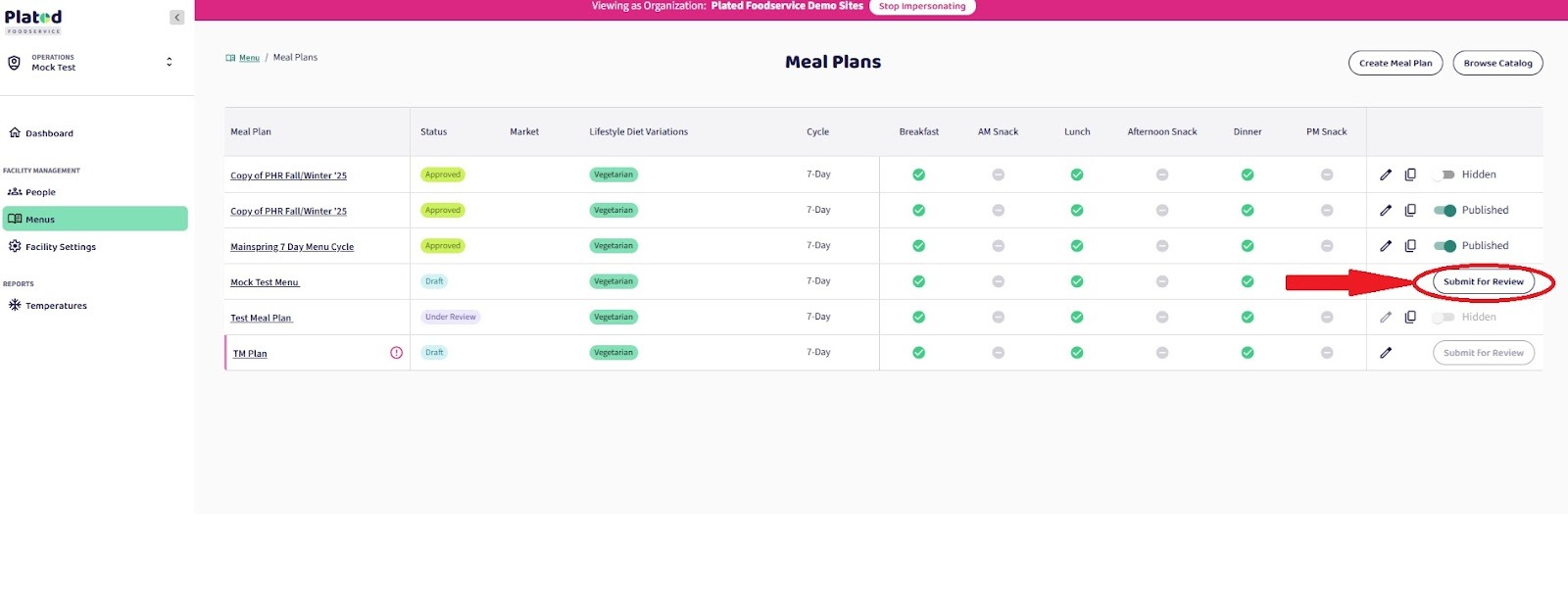1568x596 pixels.
Task: Submit Mock Test Menu for review
Action: click(x=1483, y=281)
